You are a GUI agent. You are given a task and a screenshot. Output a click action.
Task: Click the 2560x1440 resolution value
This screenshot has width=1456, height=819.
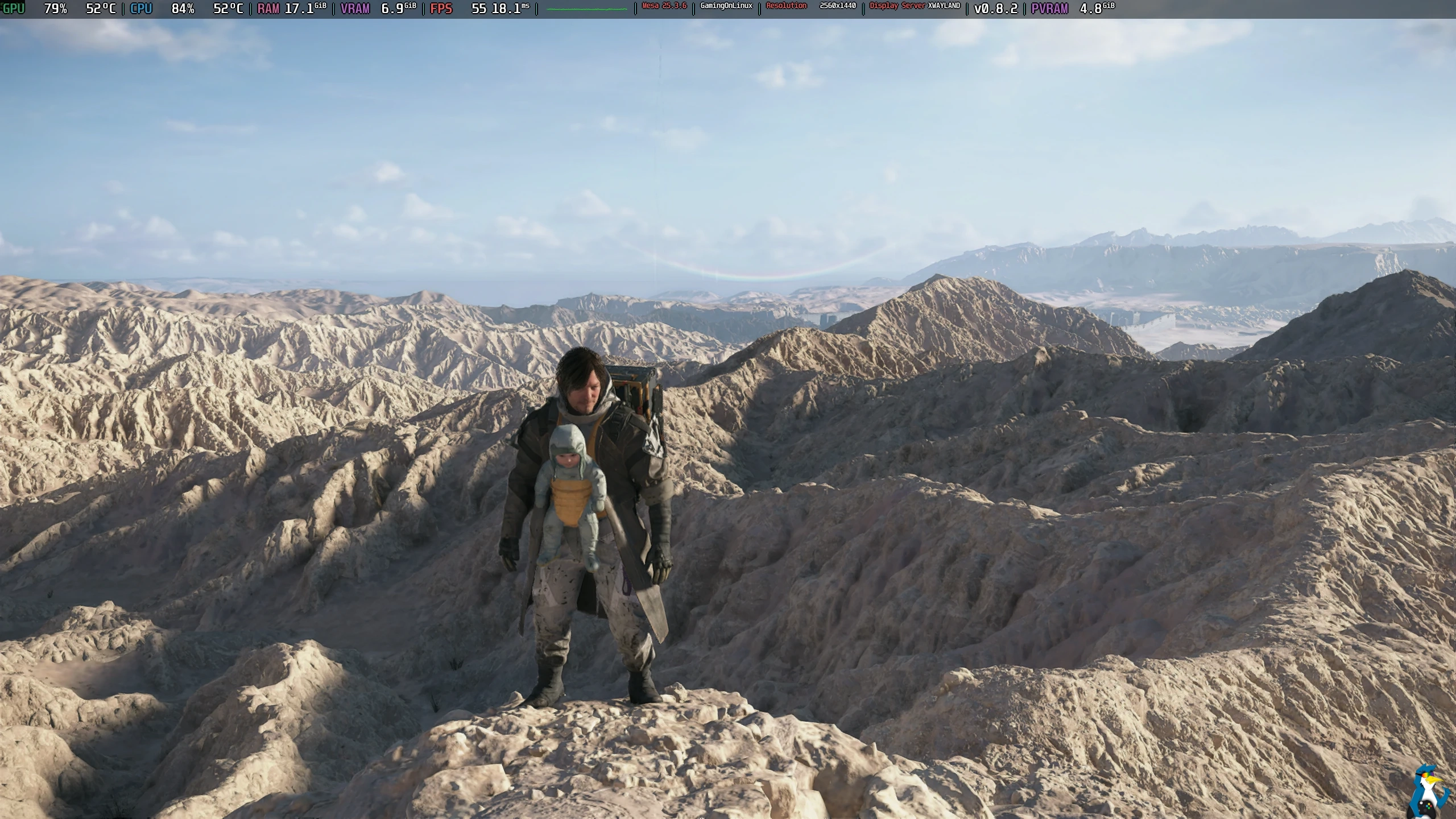click(x=837, y=6)
